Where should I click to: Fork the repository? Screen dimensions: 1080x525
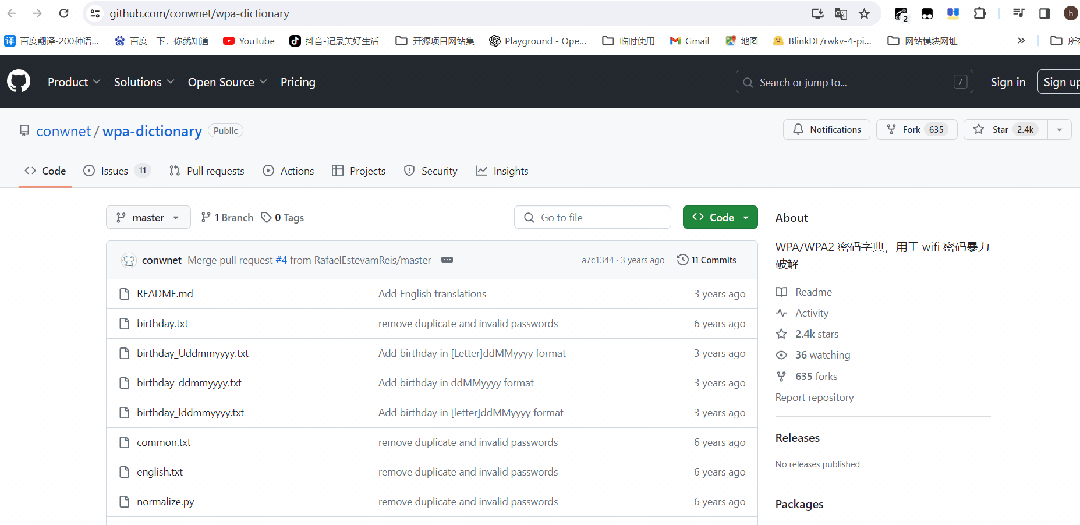917,130
